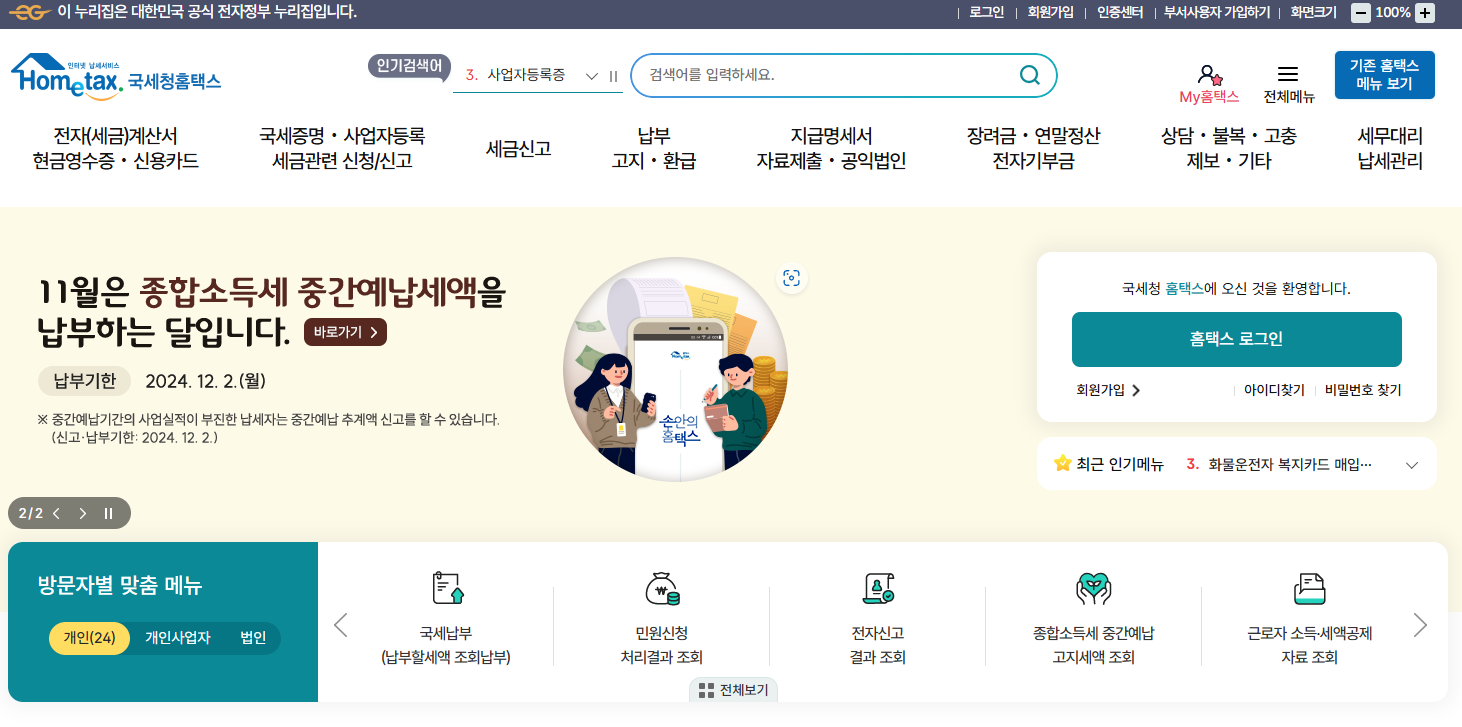Image resolution: width=1462 pixels, height=727 pixels.
Task: Go to next banner slide
Action: 83,513
